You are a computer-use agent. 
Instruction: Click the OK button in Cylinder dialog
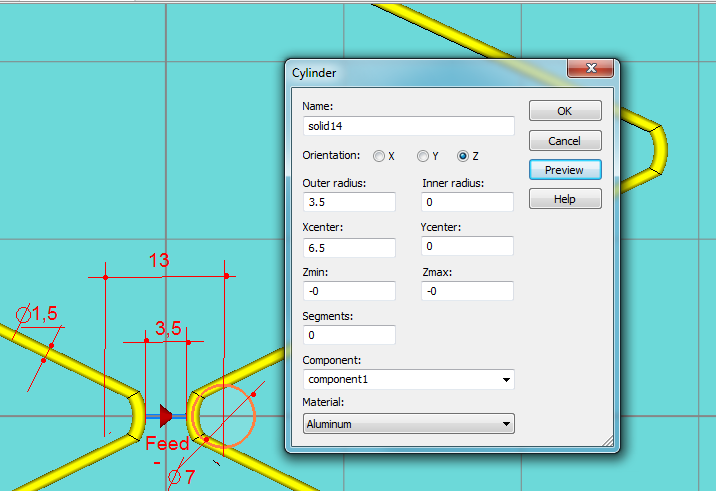coord(565,111)
